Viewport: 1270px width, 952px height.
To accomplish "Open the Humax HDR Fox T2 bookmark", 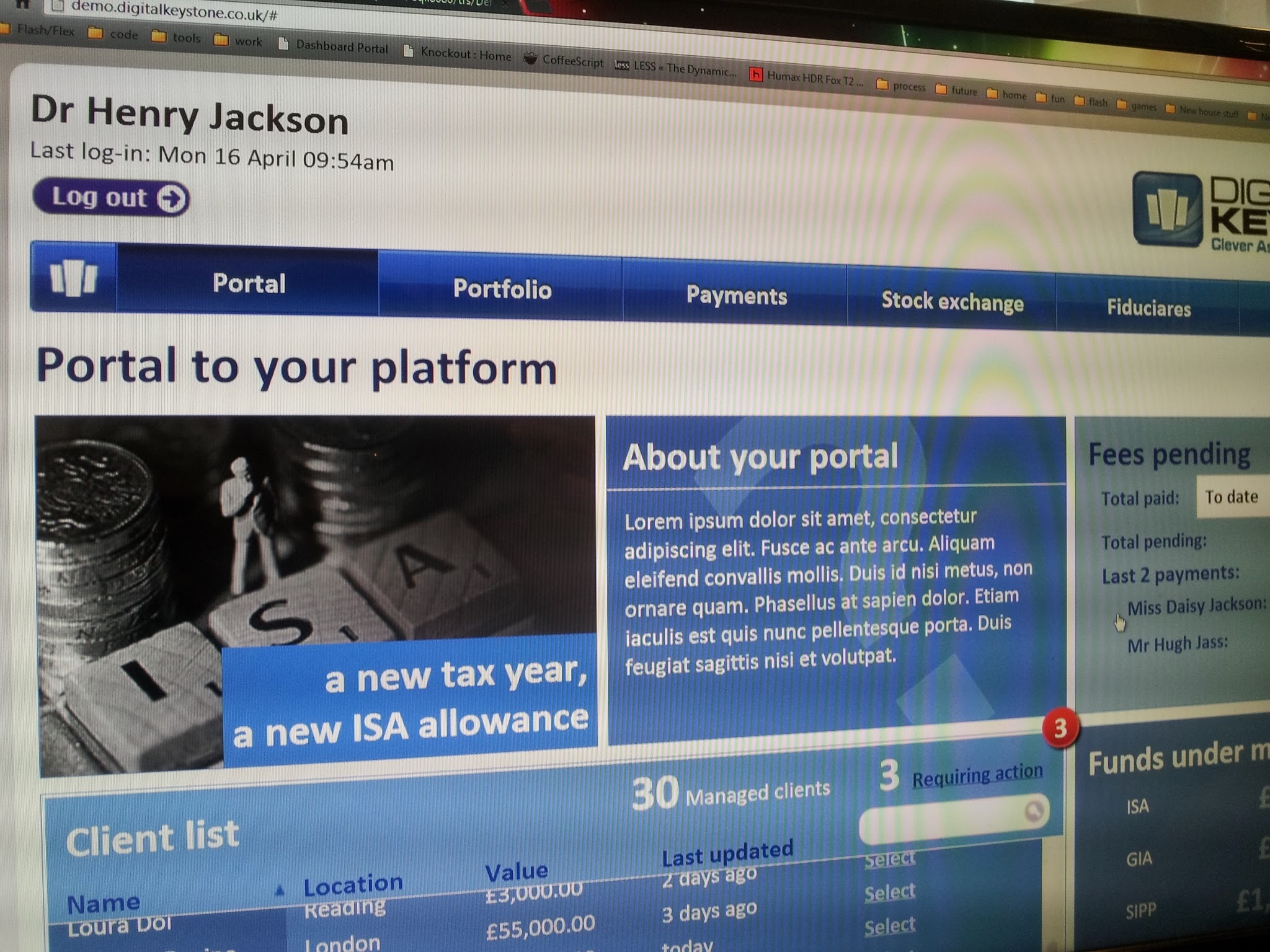I will point(807,77).
